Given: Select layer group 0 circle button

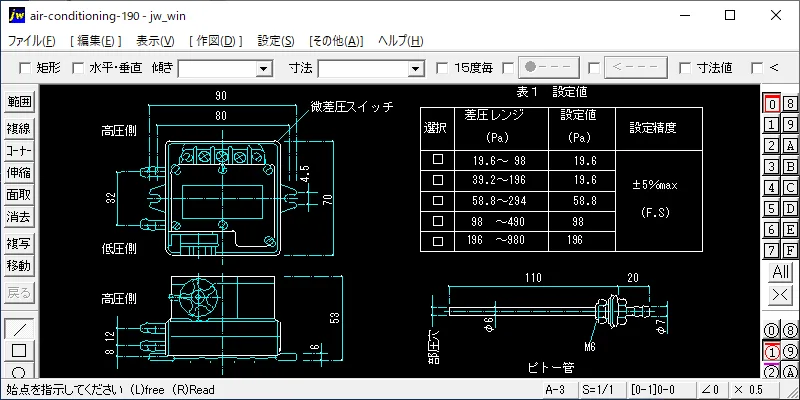Looking at the screenshot, I should pyautogui.click(x=772, y=330).
